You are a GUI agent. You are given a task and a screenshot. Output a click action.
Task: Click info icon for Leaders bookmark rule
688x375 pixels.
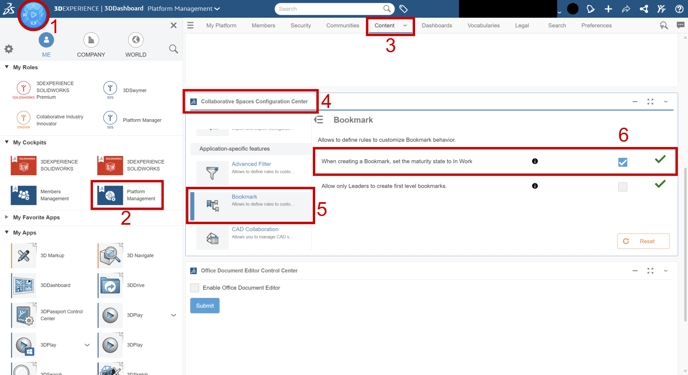(534, 186)
